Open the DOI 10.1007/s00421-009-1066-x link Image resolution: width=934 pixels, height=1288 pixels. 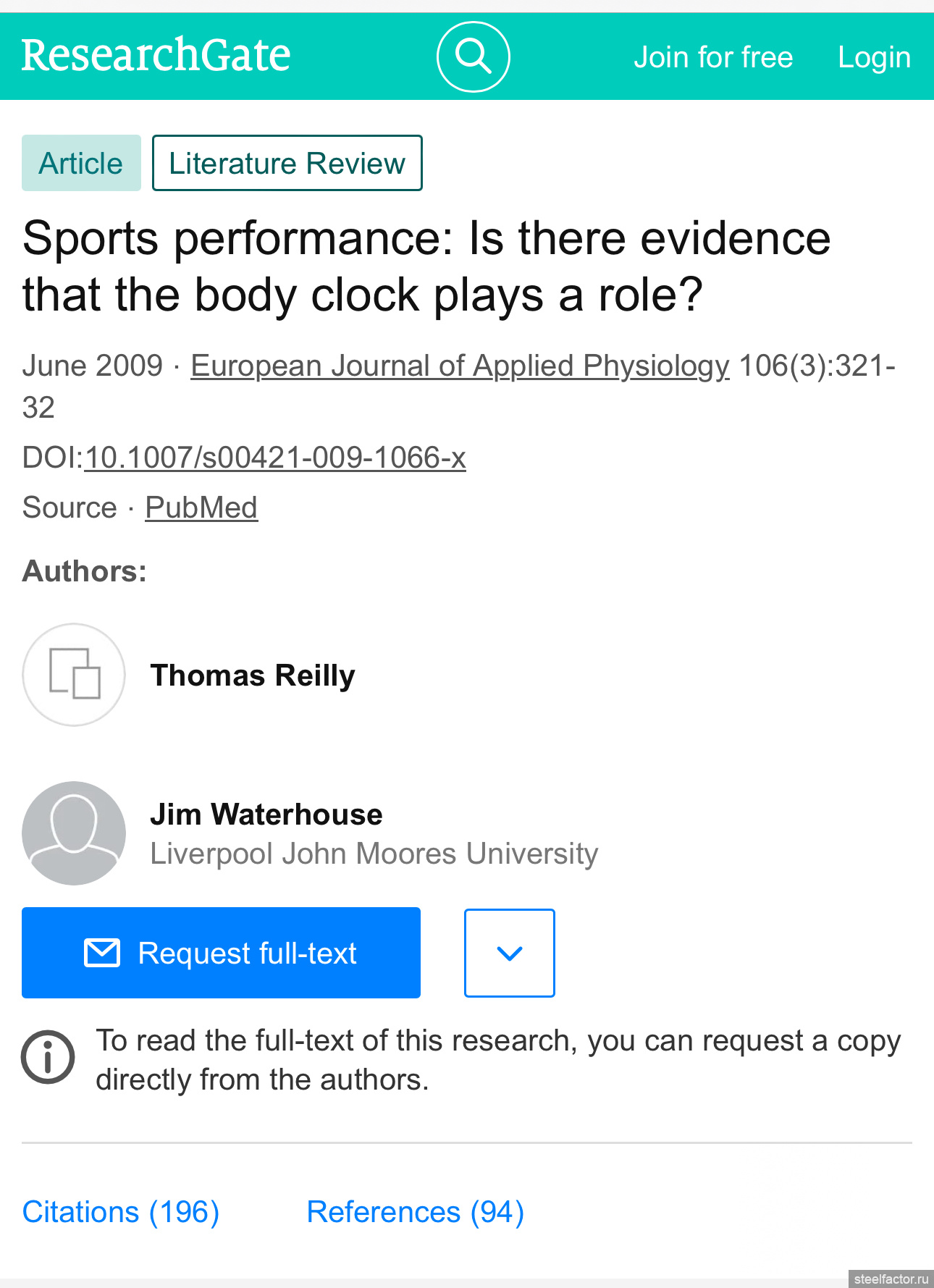pyautogui.click(x=275, y=458)
